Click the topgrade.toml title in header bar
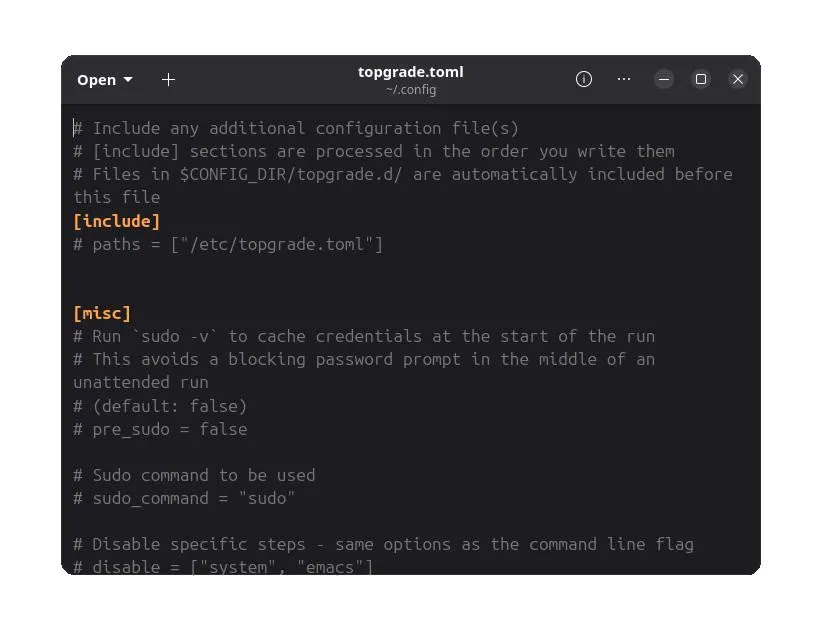Screen dimensions: 822x642 410,72
